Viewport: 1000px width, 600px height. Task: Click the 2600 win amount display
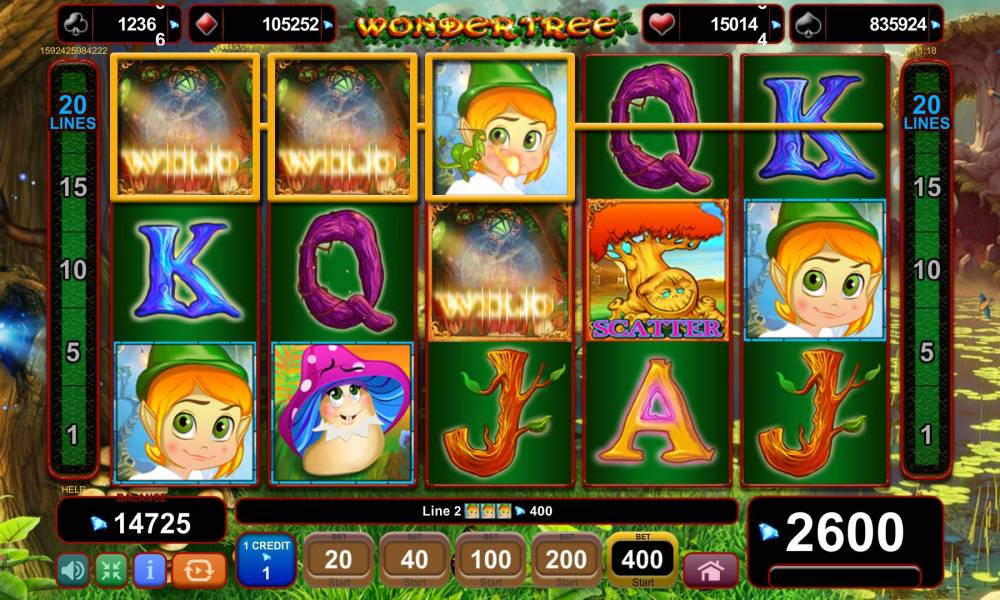845,532
